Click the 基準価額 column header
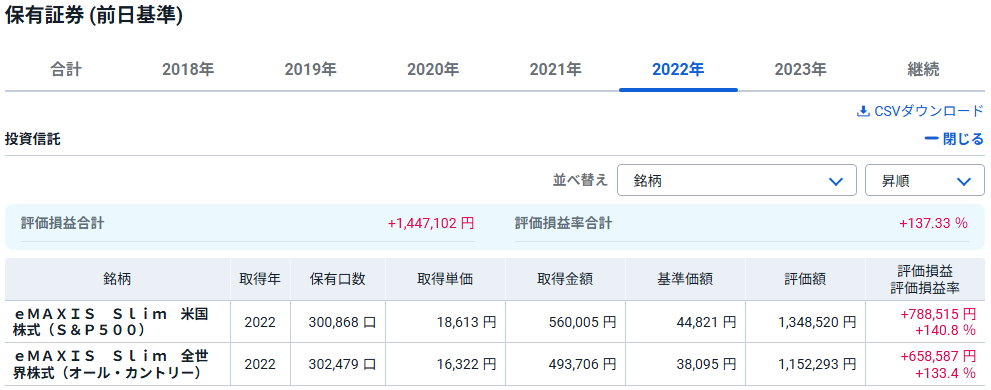The image size is (991, 390). [x=685, y=279]
